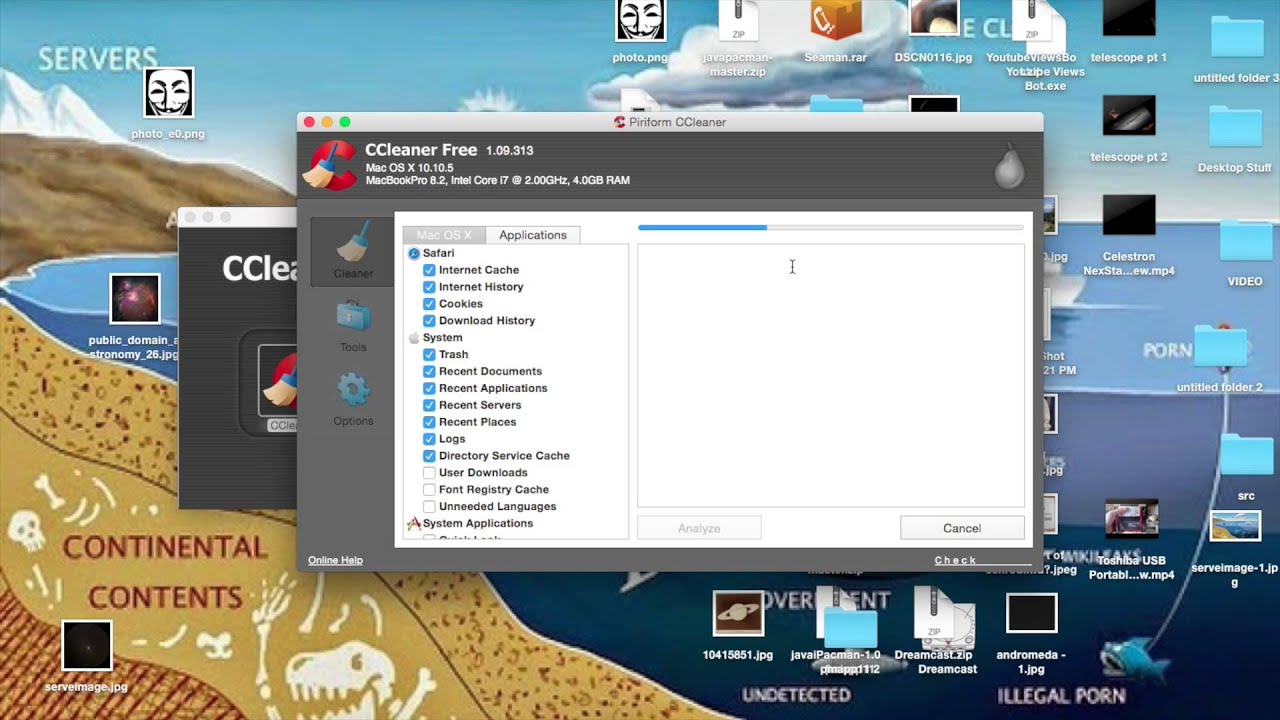Select VIDEO folder icon
This screenshot has width=1280, height=720.
tap(1245, 241)
